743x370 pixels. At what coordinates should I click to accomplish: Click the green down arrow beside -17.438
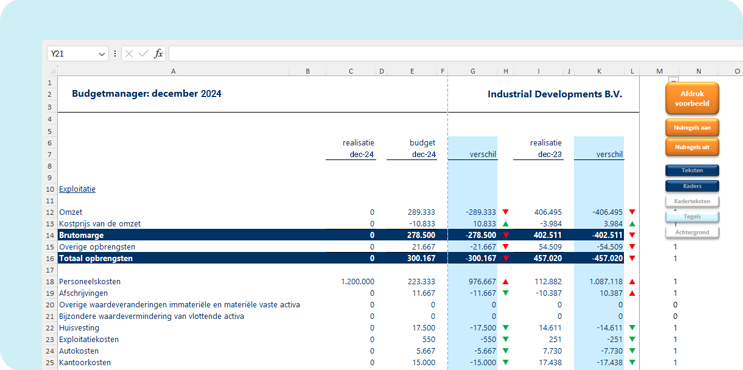632,362
